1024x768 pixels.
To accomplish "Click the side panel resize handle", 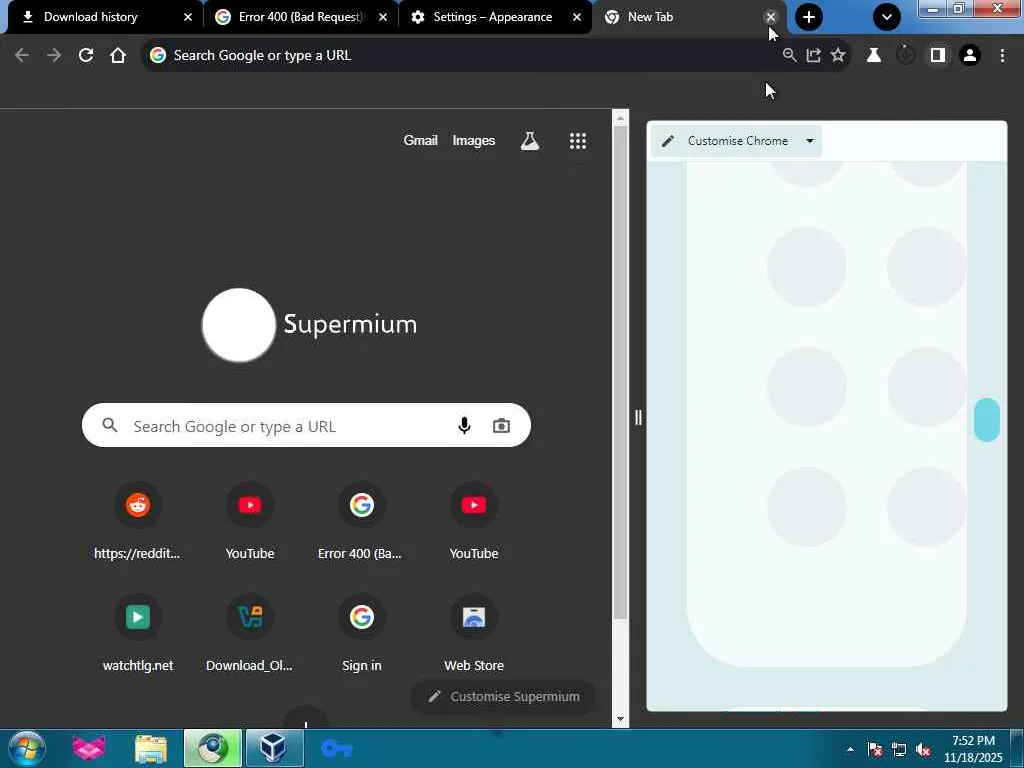I will pyautogui.click(x=638, y=418).
